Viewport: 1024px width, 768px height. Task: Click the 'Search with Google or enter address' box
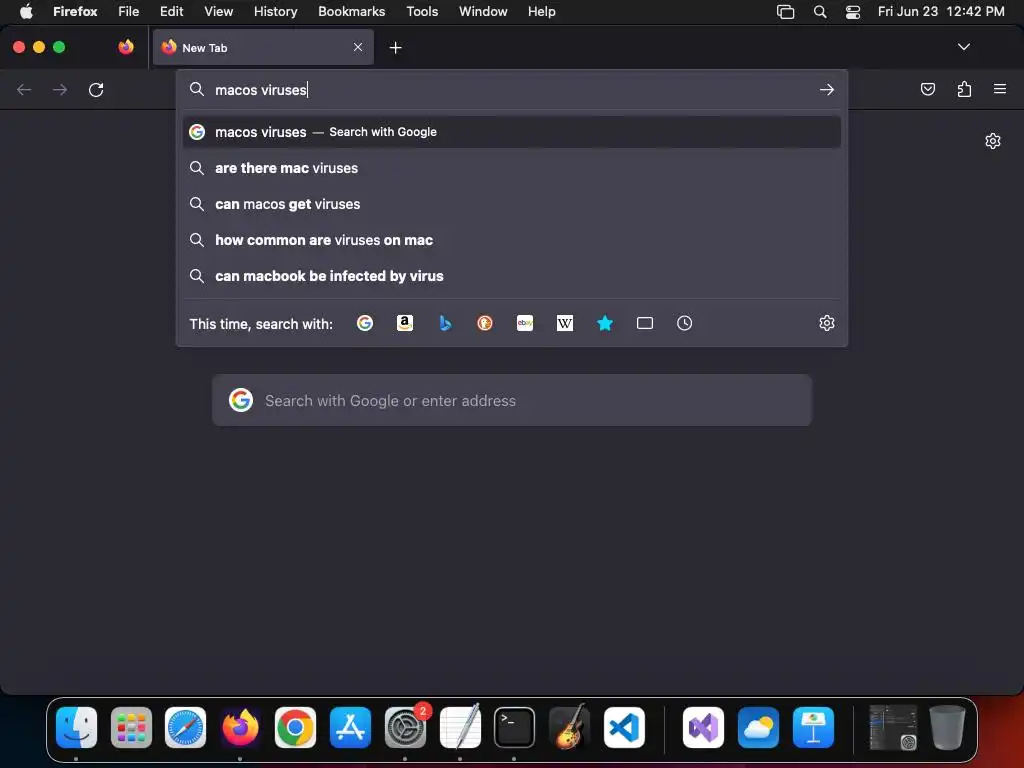[x=511, y=400]
